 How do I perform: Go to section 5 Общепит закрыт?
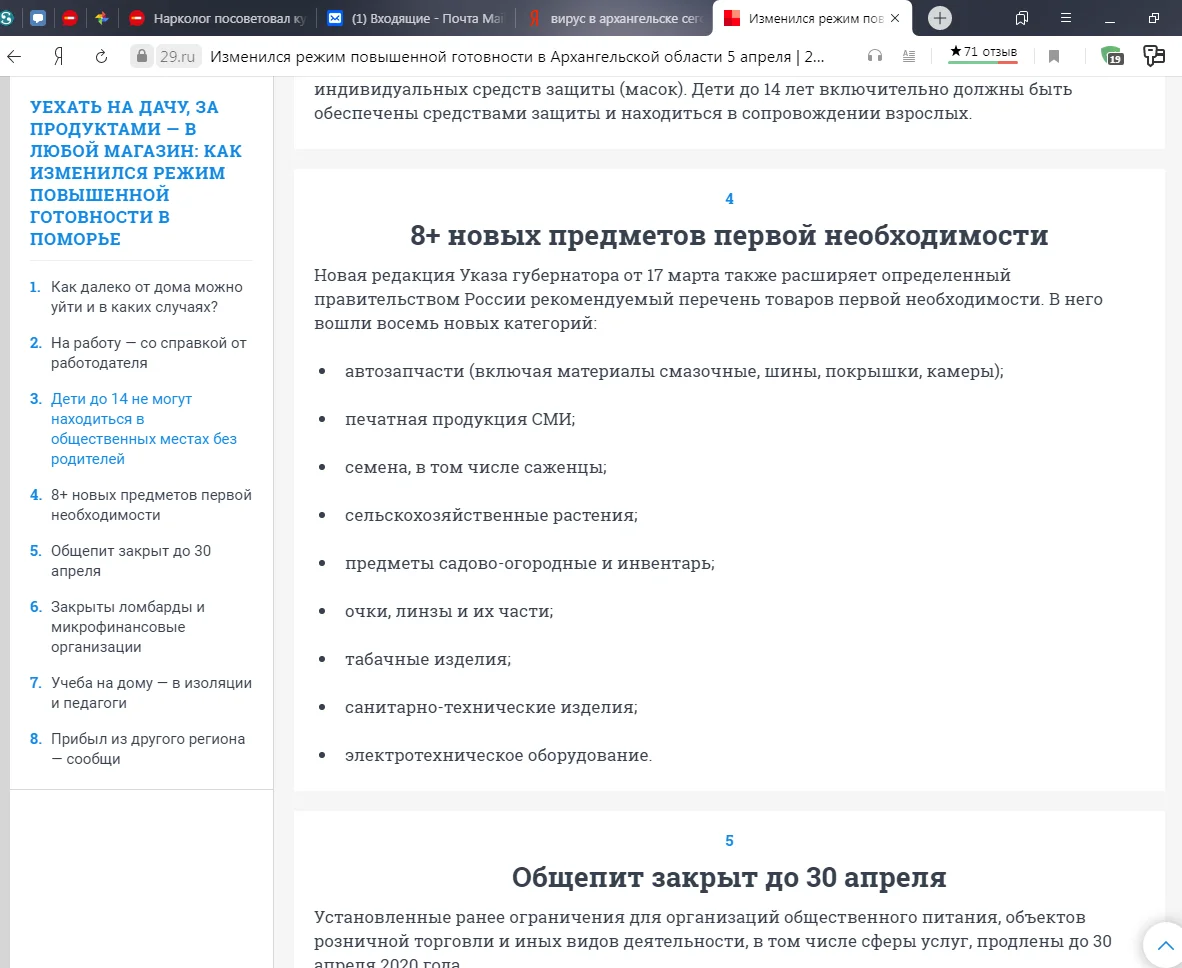coord(130,561)
